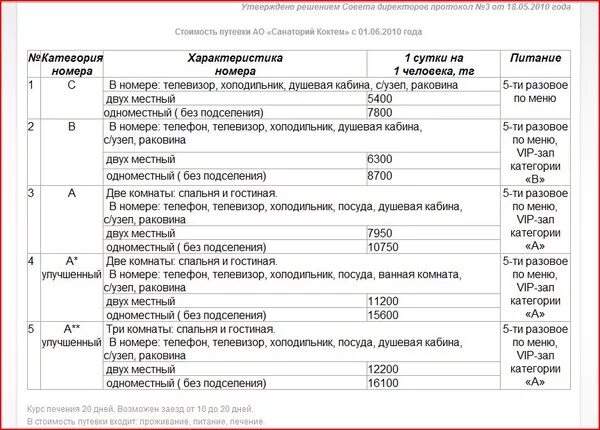Select the 'Характеристика номера' column header
This screenshot has width=600, height=430.
tap(235, 64)
